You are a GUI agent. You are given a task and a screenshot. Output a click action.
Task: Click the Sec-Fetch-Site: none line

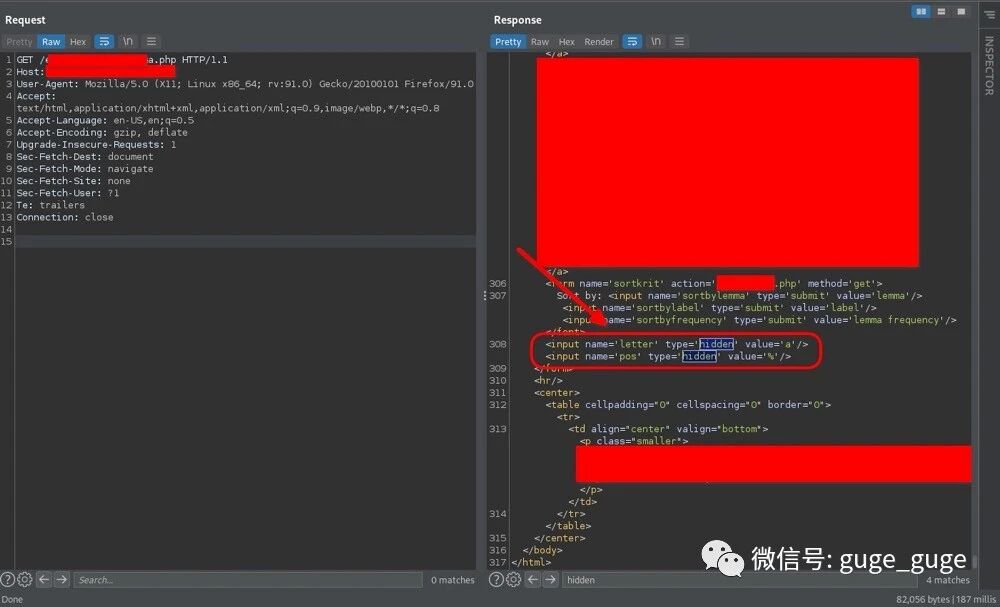pyautogui.click(x=73, y=181)
